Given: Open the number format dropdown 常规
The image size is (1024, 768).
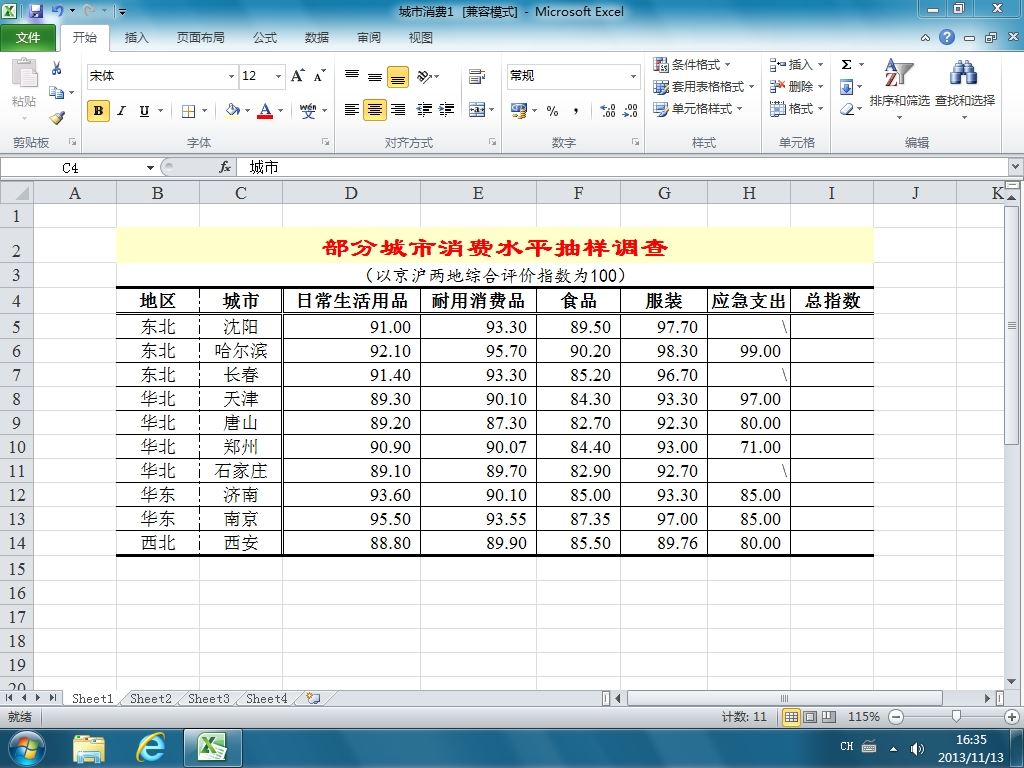Looking at the screenshot, I should point(633,76).
